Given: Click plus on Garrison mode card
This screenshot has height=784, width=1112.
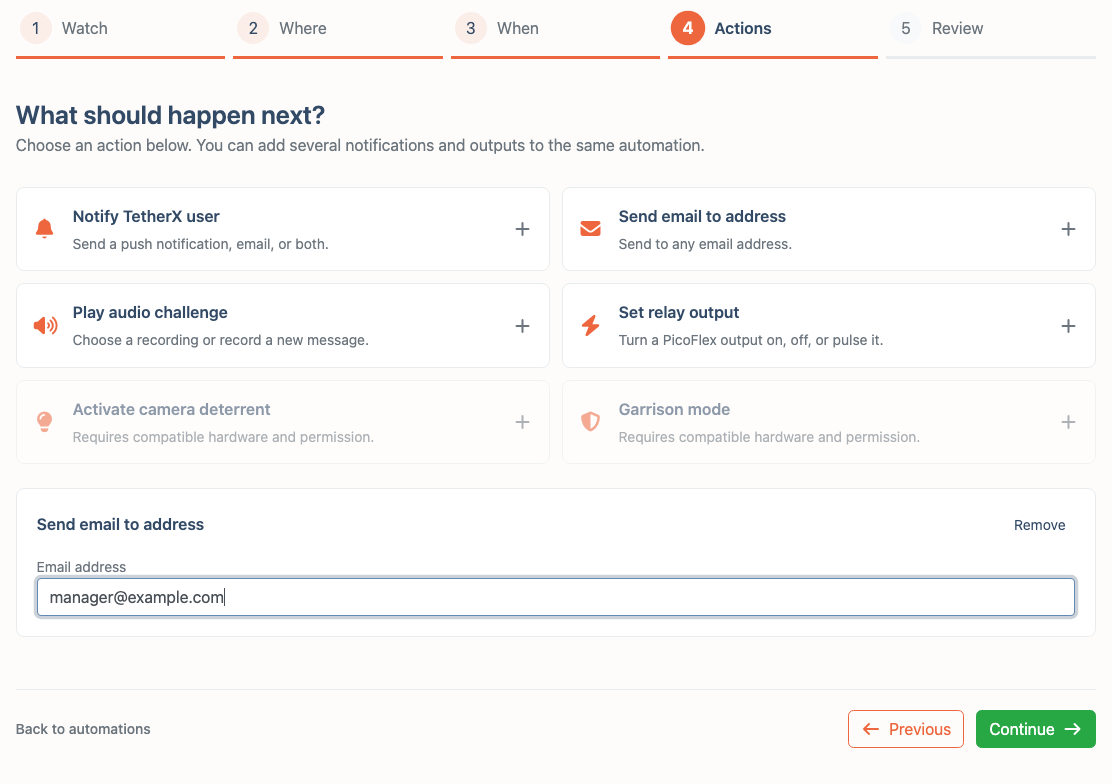Looking at the screenshot, I should 1068,422.
